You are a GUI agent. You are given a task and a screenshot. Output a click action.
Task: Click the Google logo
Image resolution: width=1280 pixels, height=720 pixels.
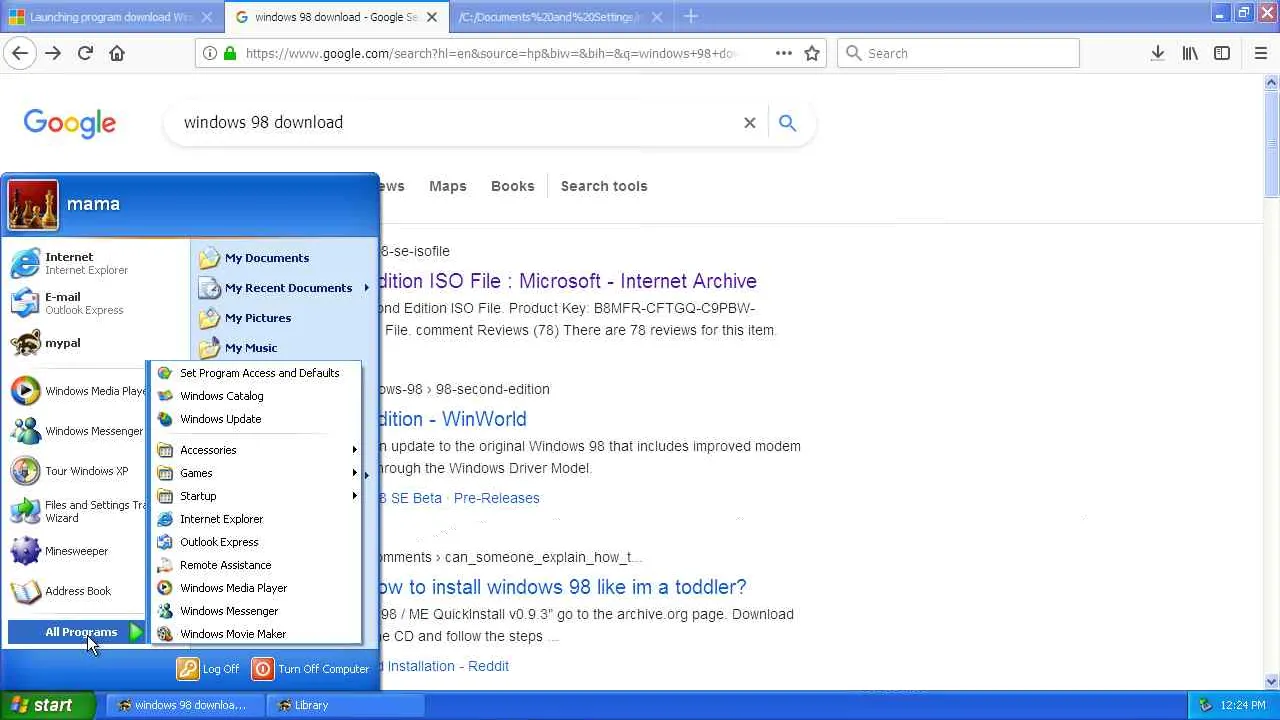click(x=70, y=123)
